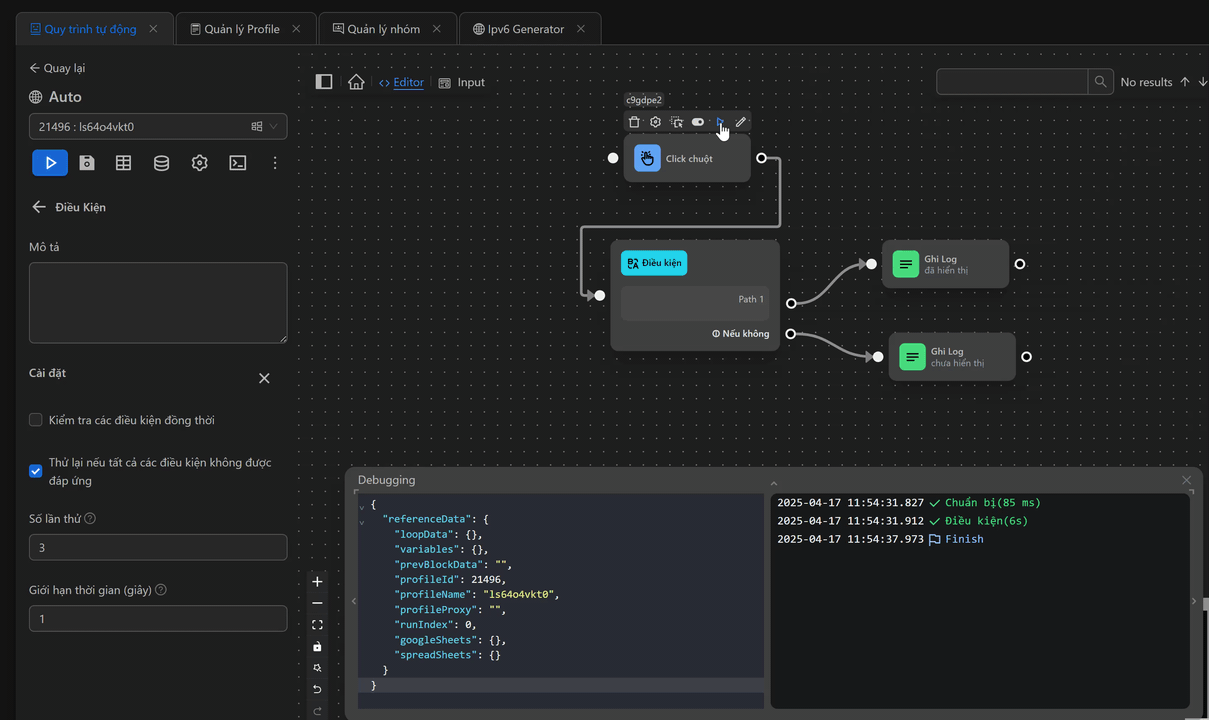Open the data table icon in the sidebar toolbar
Viewport: 1209px width, 720px height.
pos(124,163)
